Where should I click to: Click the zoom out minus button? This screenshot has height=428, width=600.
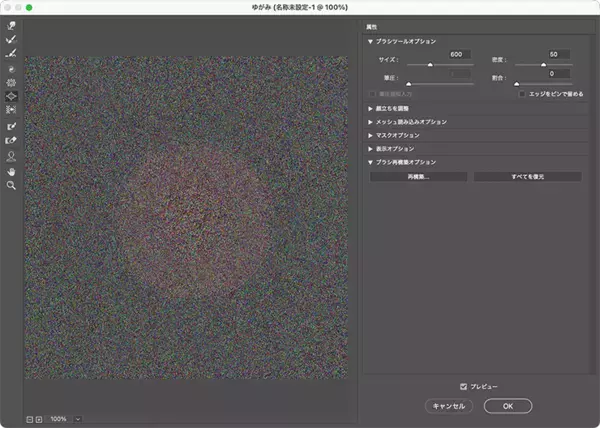click(x=29, y=420)
